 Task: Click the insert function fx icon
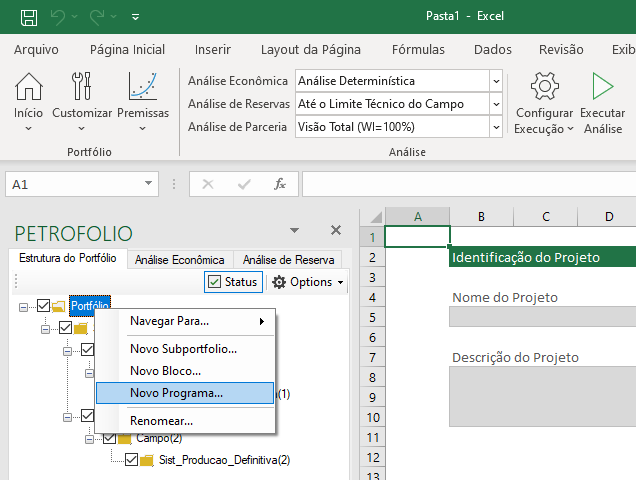pyautogui.click(x=281, y=184)
